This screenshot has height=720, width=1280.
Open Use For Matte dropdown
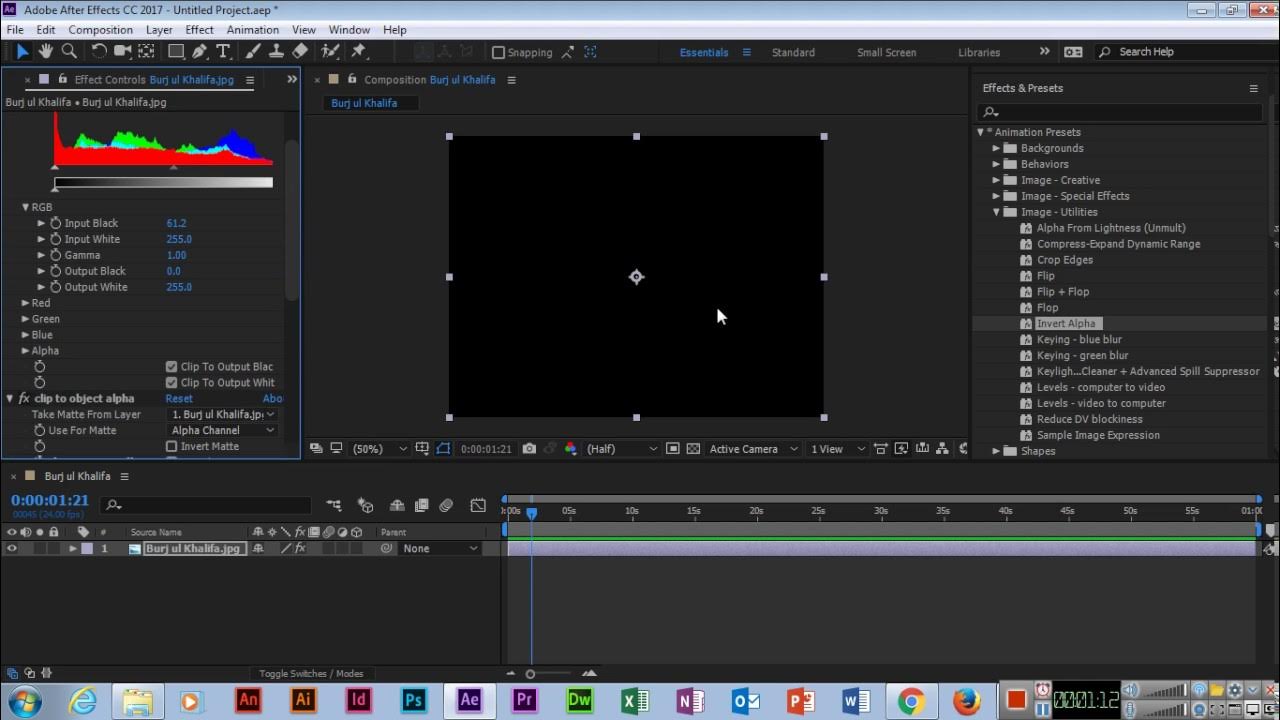(223, 430)
